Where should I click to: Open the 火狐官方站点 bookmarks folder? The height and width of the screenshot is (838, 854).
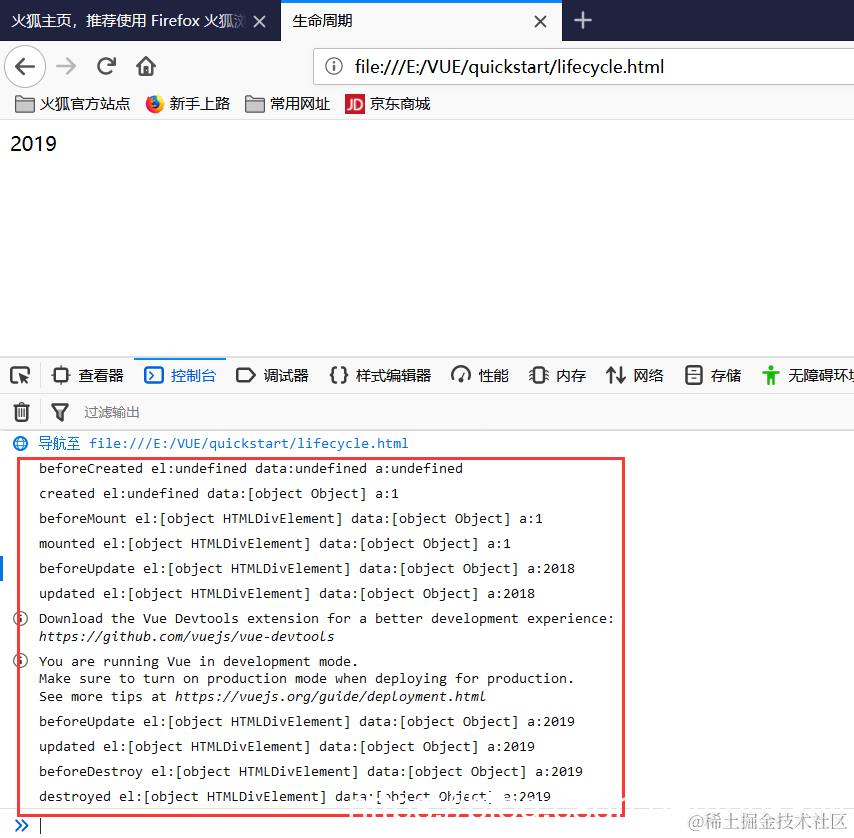72,103
